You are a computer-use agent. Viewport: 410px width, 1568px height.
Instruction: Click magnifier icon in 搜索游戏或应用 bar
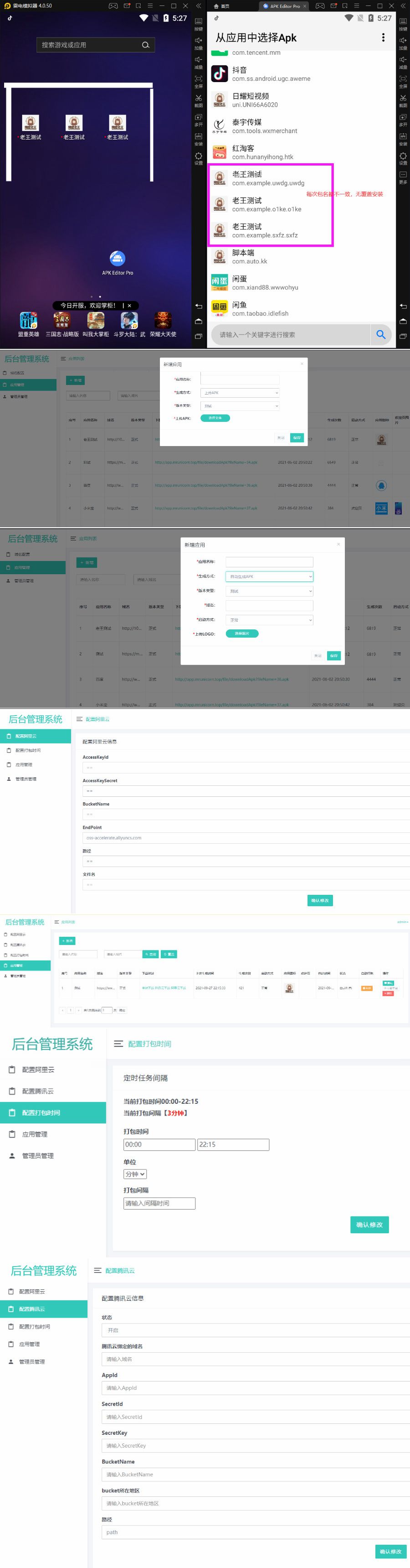(145, 45)
